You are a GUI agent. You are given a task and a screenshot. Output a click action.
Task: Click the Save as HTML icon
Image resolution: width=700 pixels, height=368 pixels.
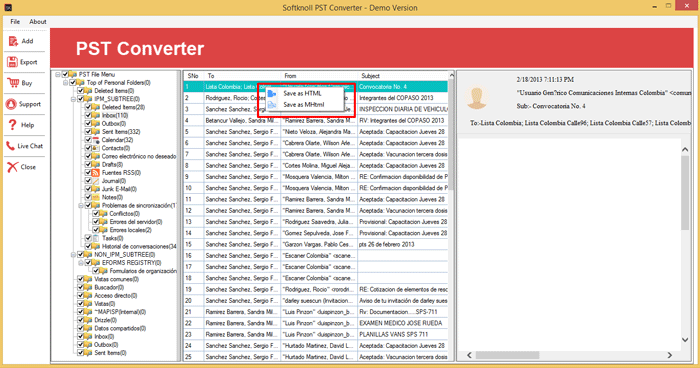pyautogui.click(x=271, y=93)
